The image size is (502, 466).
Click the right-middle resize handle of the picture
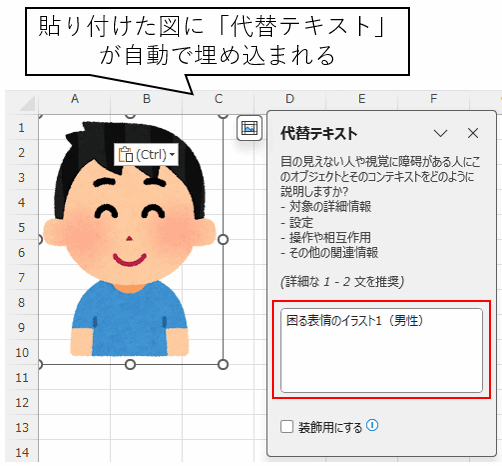[x=223, y=239]
